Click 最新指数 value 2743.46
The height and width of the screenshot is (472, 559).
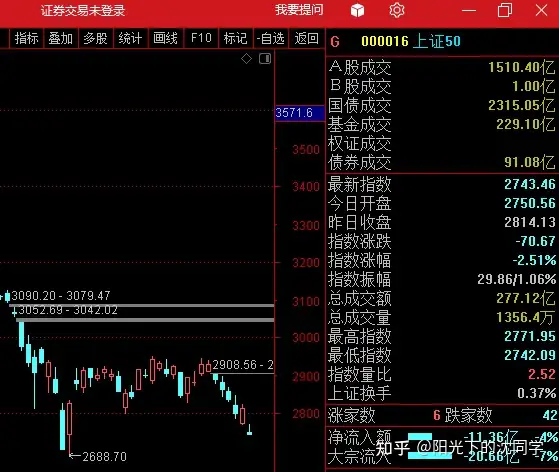tap(530, 184)
